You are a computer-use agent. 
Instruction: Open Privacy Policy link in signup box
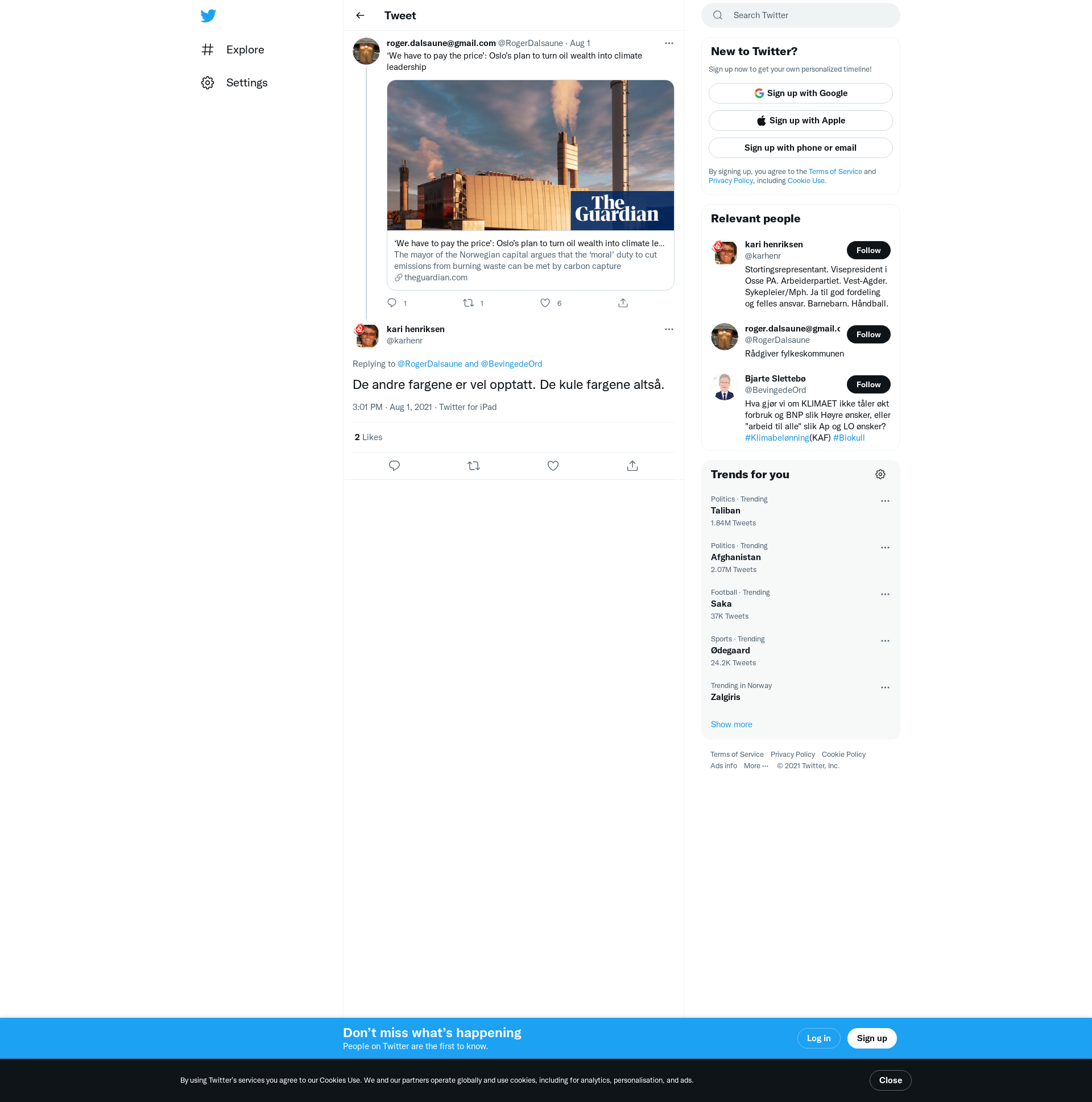tap(730, 181)
